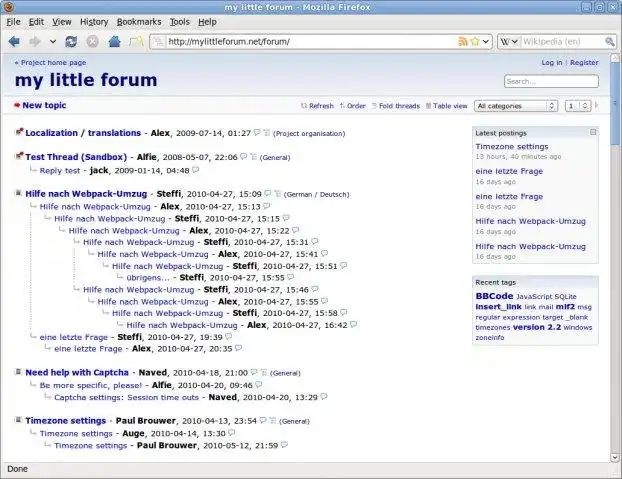
Task: Click the (Project organisation) category link
Action: (x=309, y=134)
